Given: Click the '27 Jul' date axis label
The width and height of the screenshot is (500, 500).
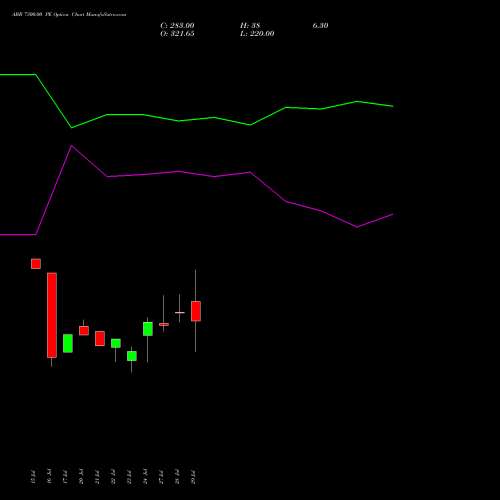Looking at the screenshot, I should coord(161,477).
